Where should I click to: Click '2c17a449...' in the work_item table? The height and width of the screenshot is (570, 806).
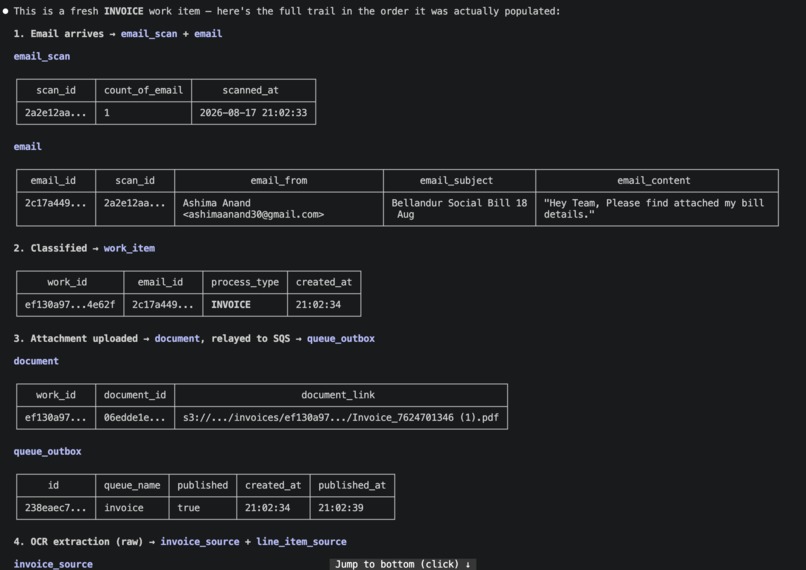coord(163,305)
